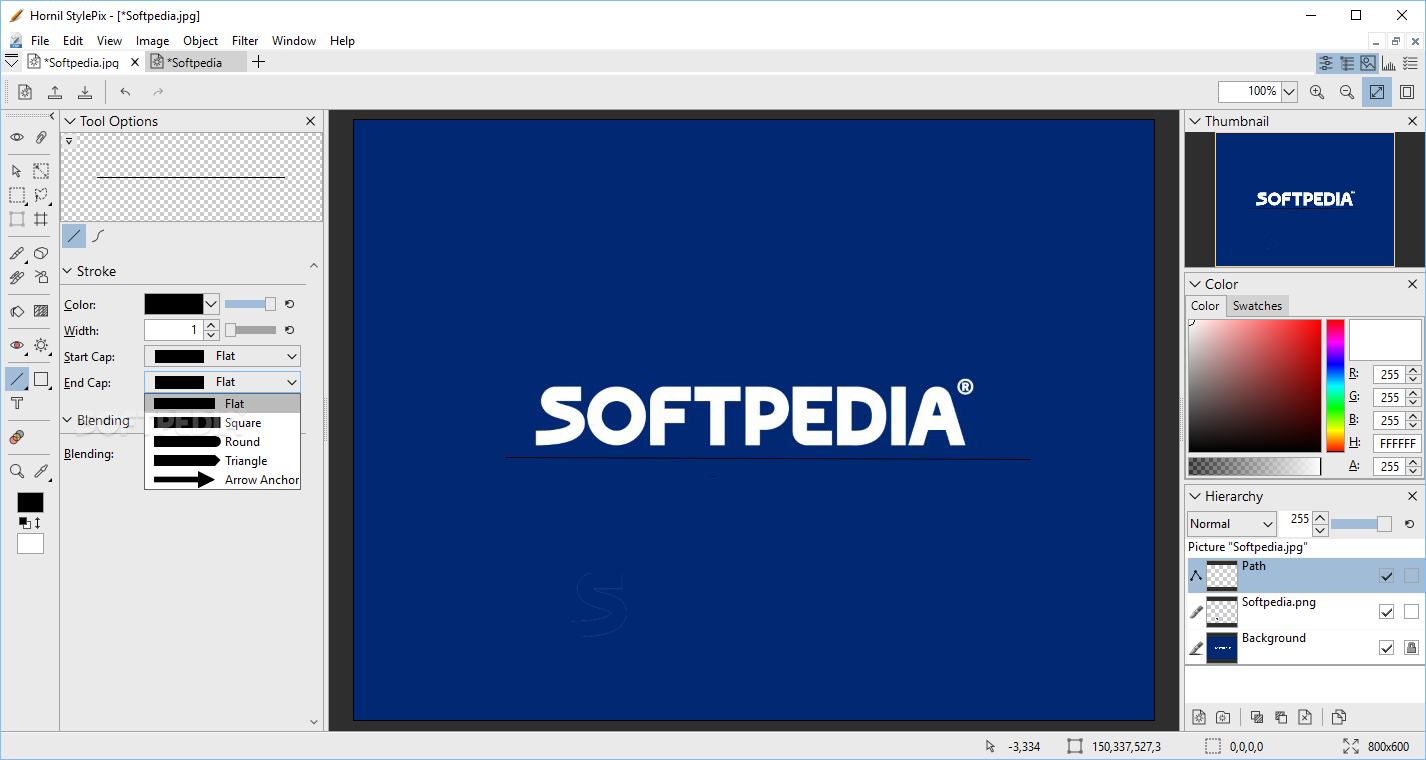Toggle the Tool Options panel icon
This screenshot has width=1426, height=760.
(x=1326, y=63)
